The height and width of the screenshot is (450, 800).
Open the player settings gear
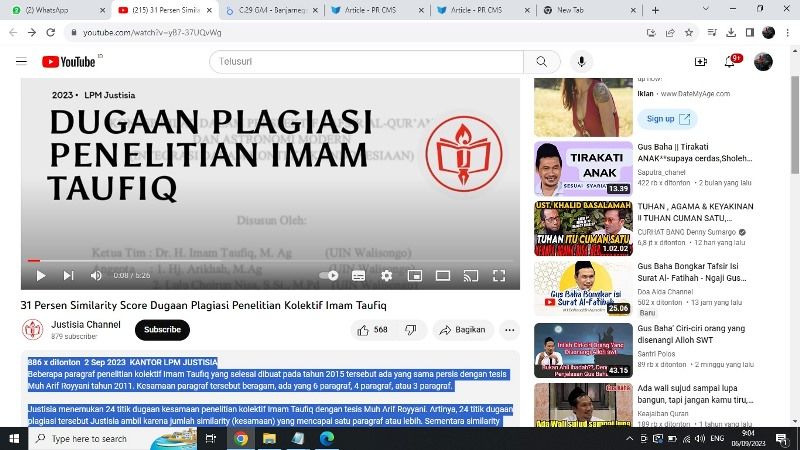387,276
